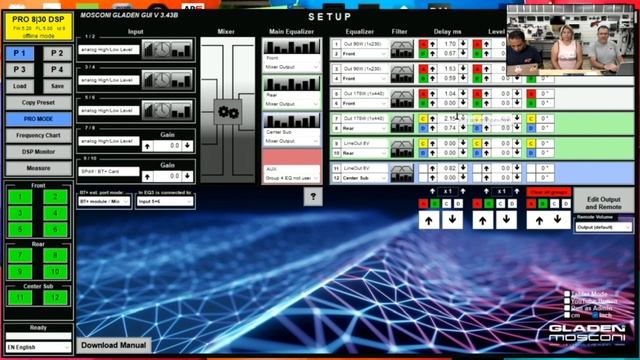Select preset P 3
The image size is (640, 360).
pyautogui.click(x=20, y=70)
